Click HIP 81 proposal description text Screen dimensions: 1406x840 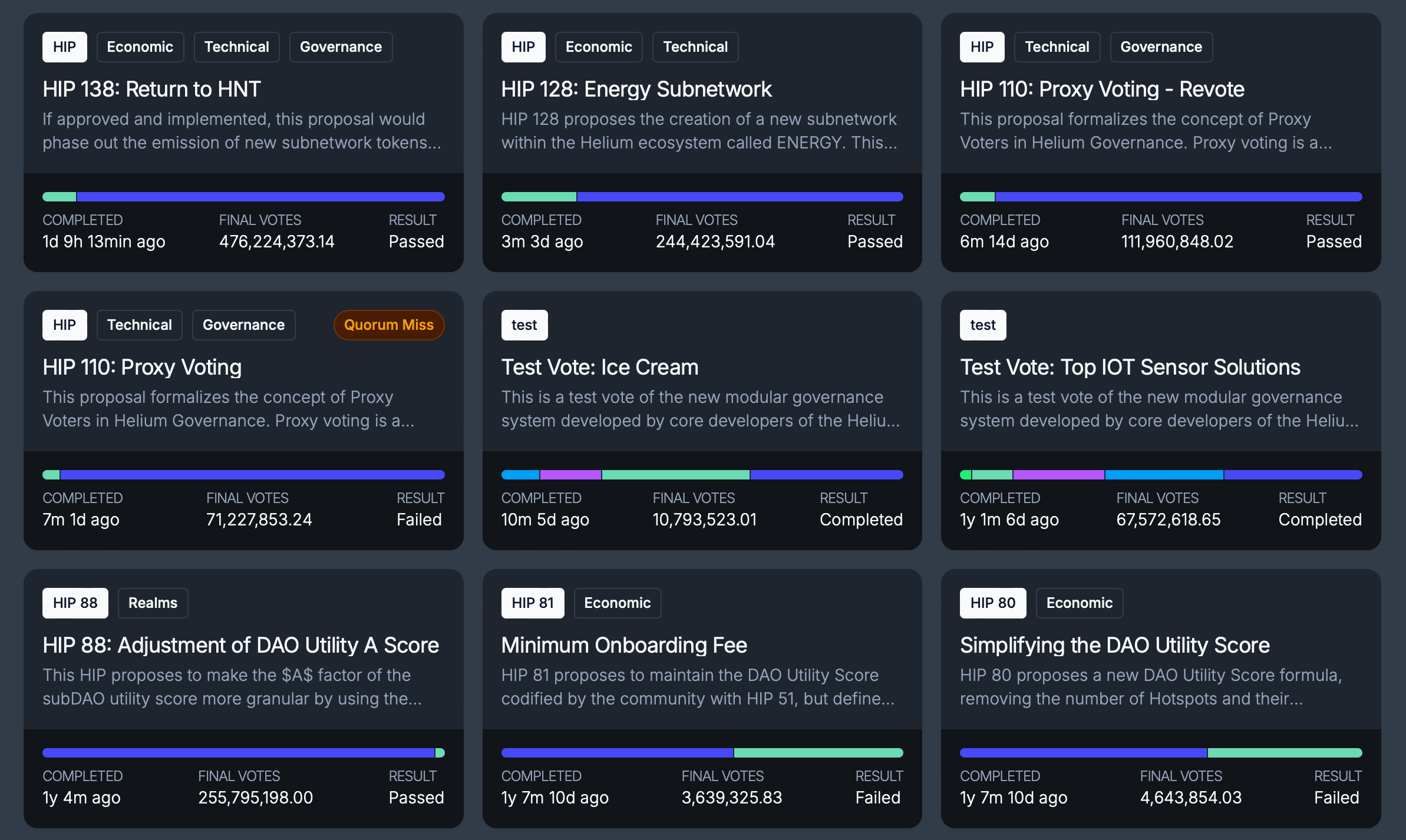point(698,687)
